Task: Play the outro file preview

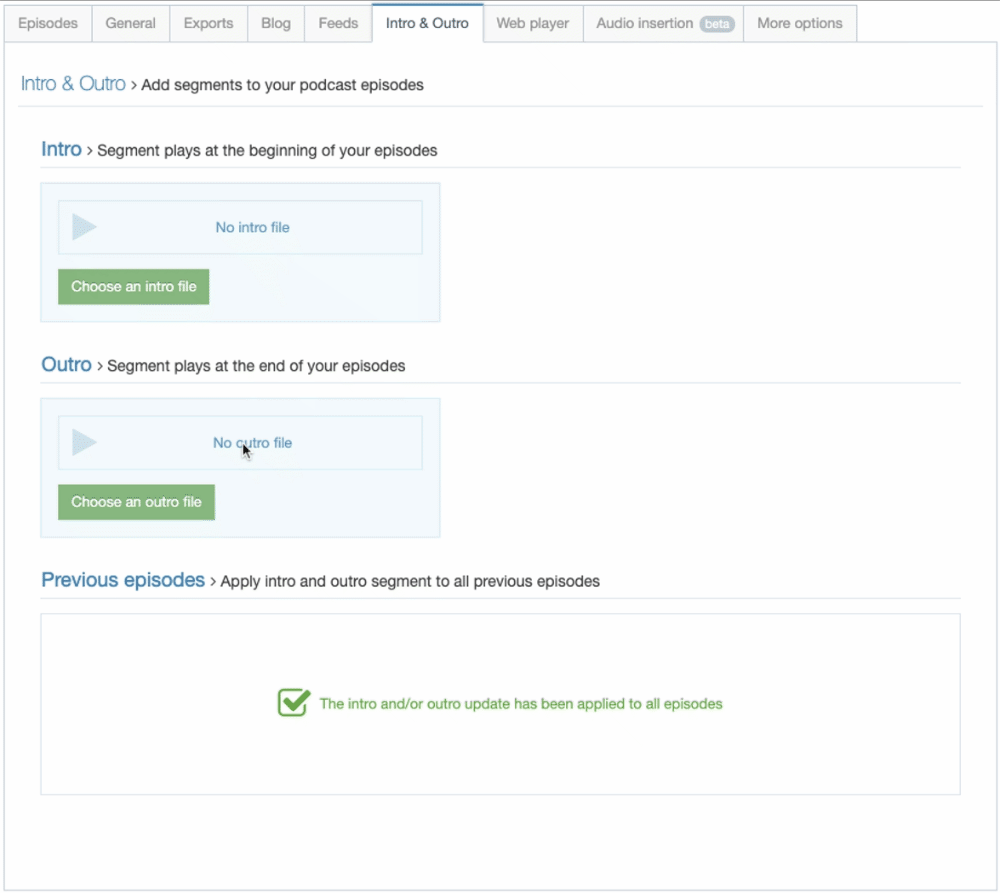Action: point(84,442)
